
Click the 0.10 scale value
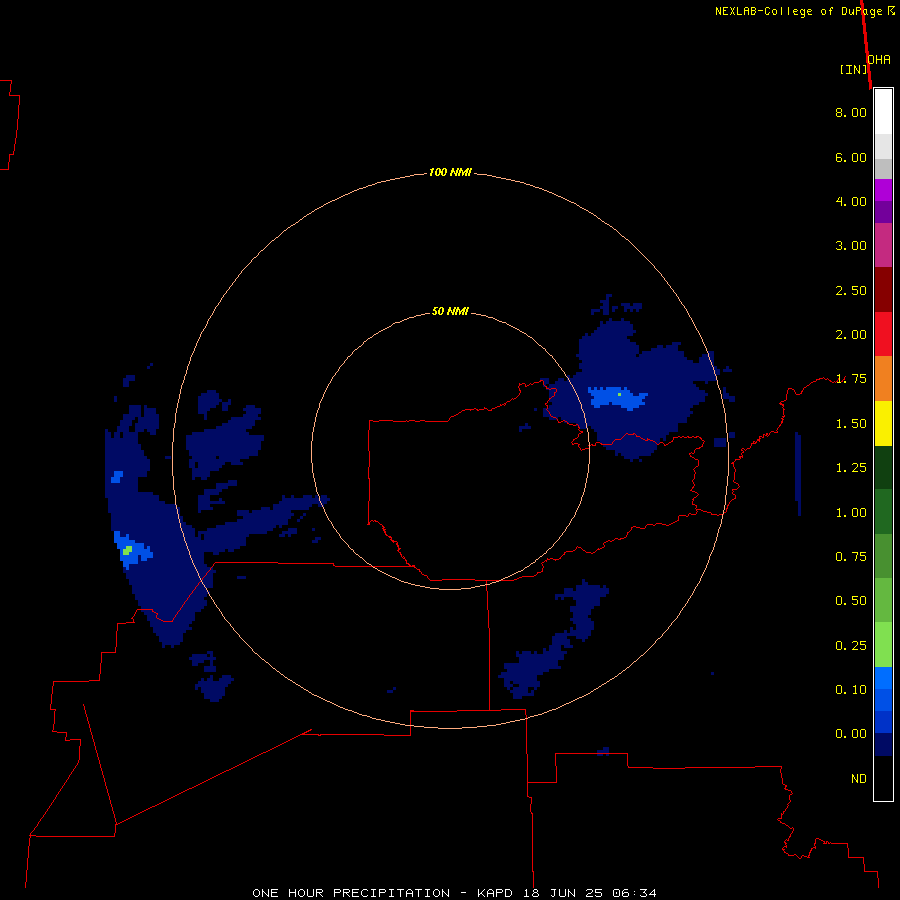(x=851, y=690)
